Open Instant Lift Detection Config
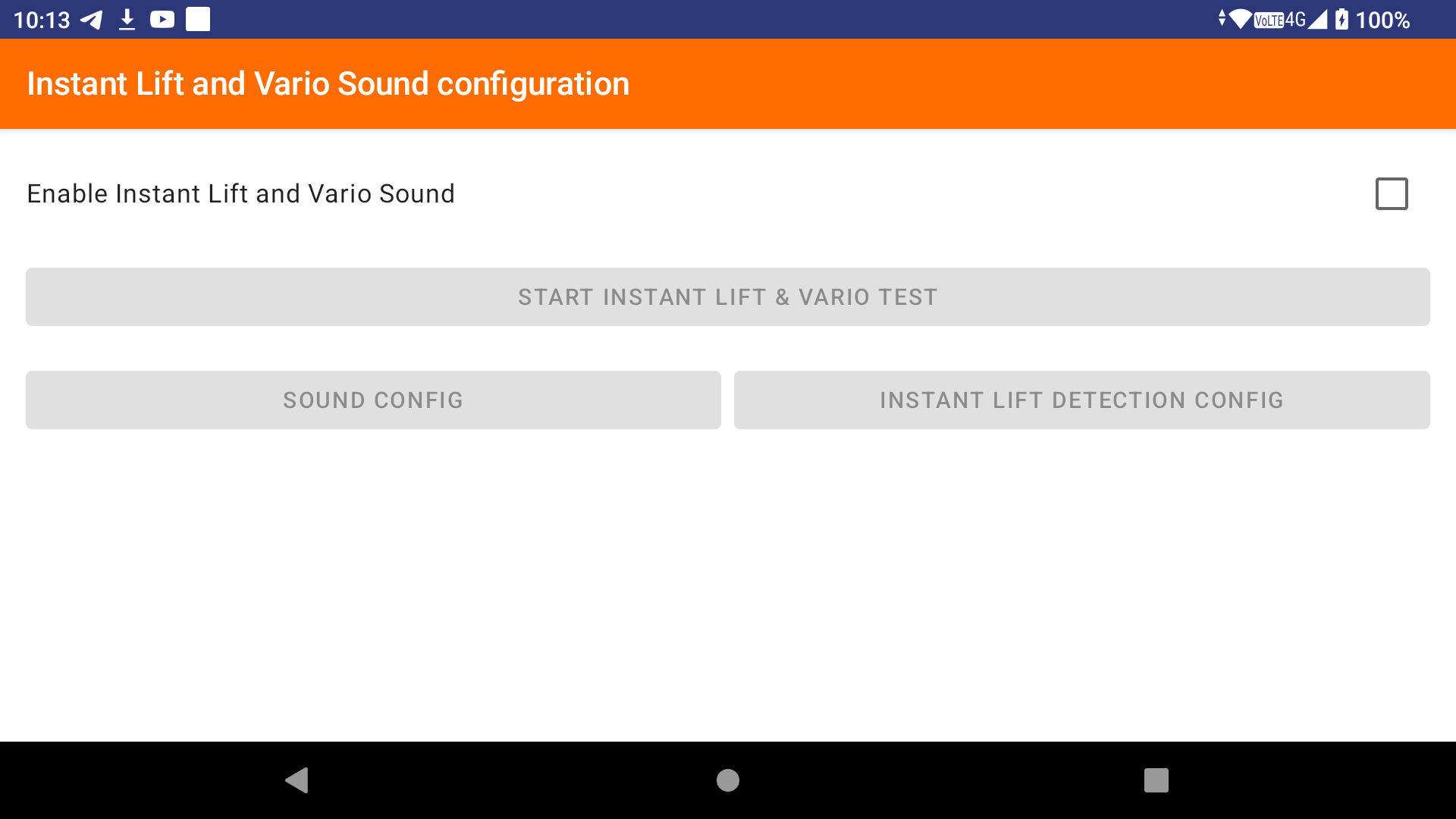This screenshot has height=819, width=1456. pos(1081,400)
